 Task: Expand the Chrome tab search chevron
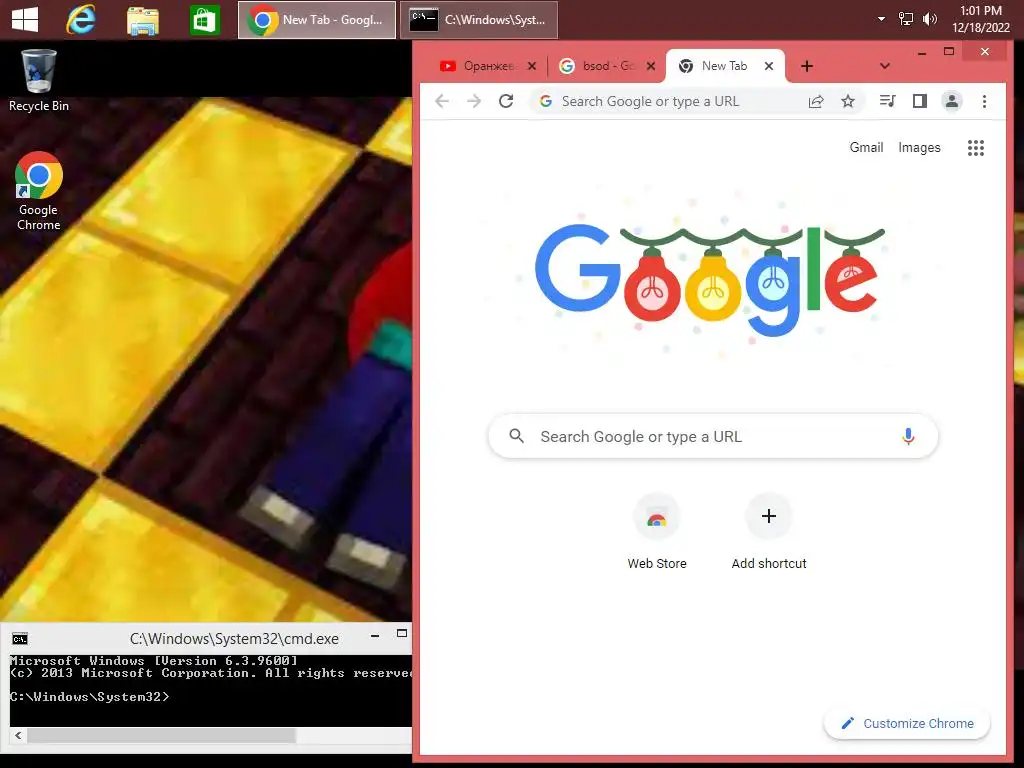tap(884, 66)
